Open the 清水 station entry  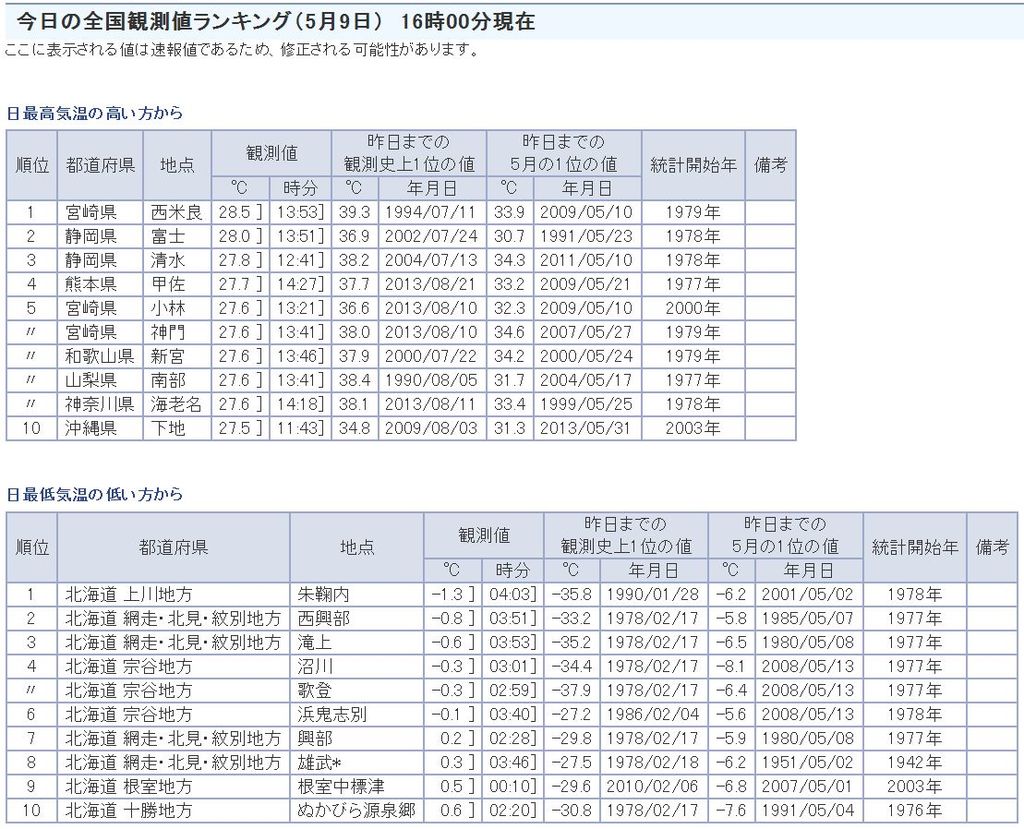(x=168, y=260)
